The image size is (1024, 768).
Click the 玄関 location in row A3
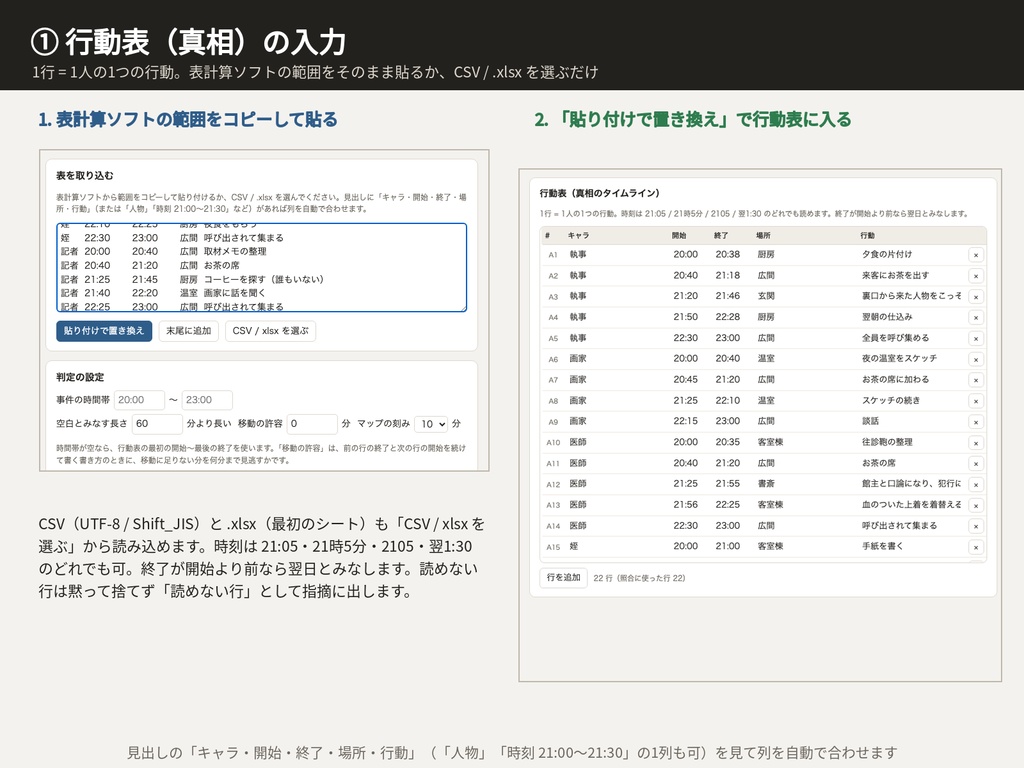(x=766, y=296)
